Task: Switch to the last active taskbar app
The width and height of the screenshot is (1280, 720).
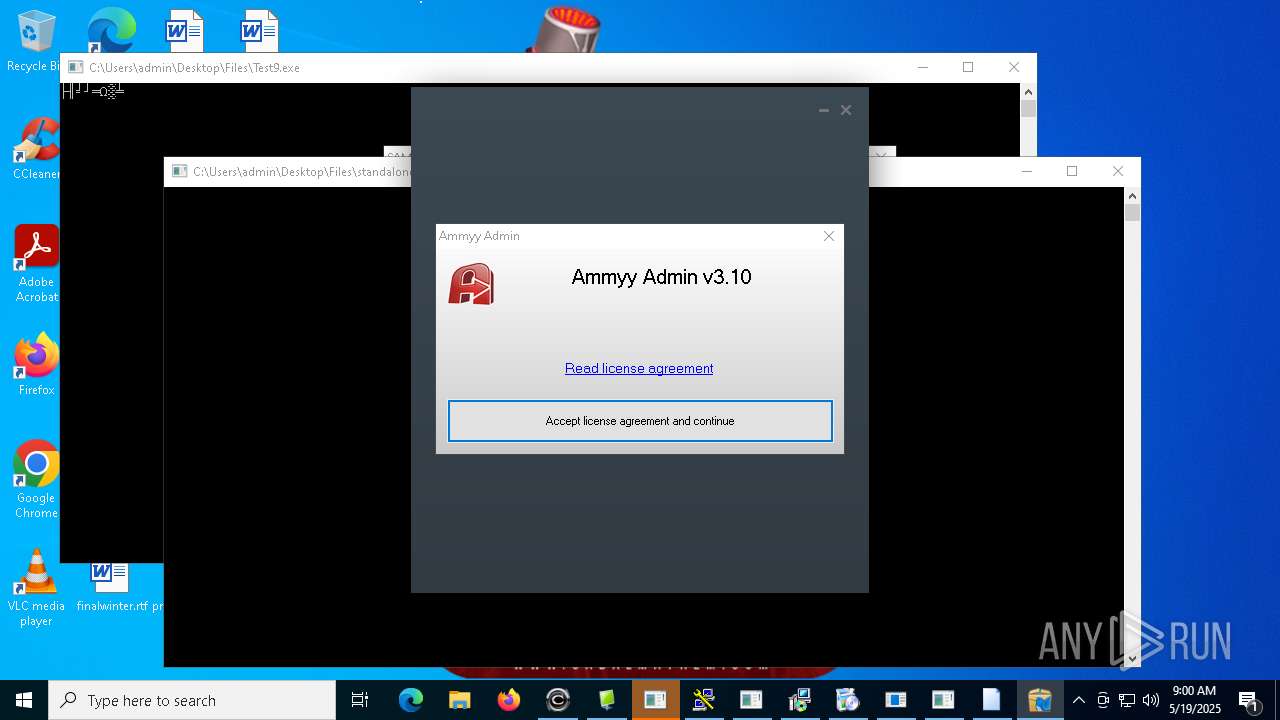Action: click(x=1040, y=700)
